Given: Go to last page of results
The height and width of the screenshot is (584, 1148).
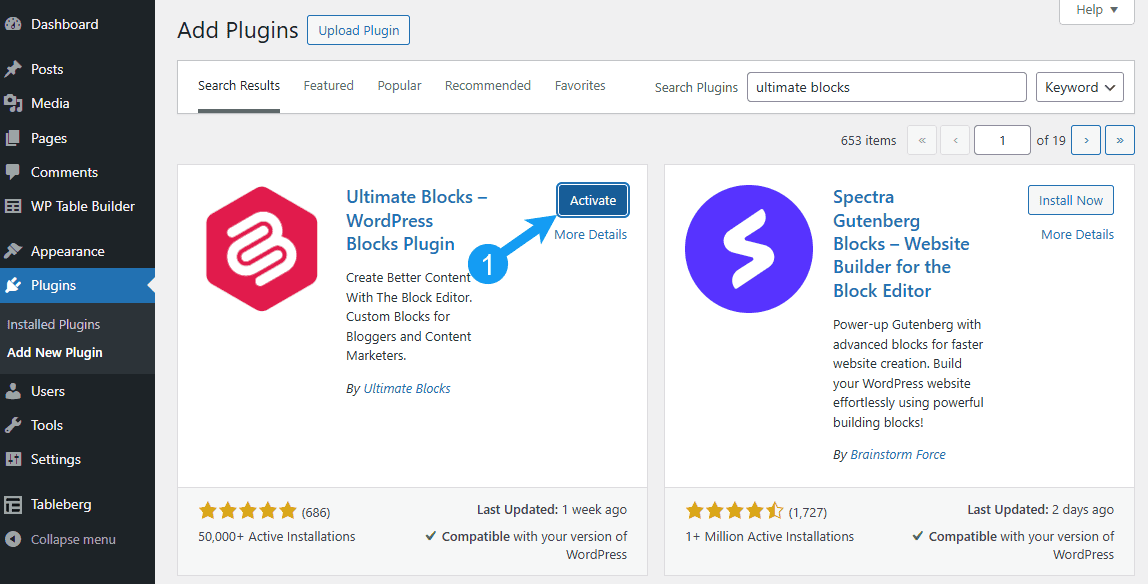Looking at the screenshot, I should click(x=1119, y=140).
